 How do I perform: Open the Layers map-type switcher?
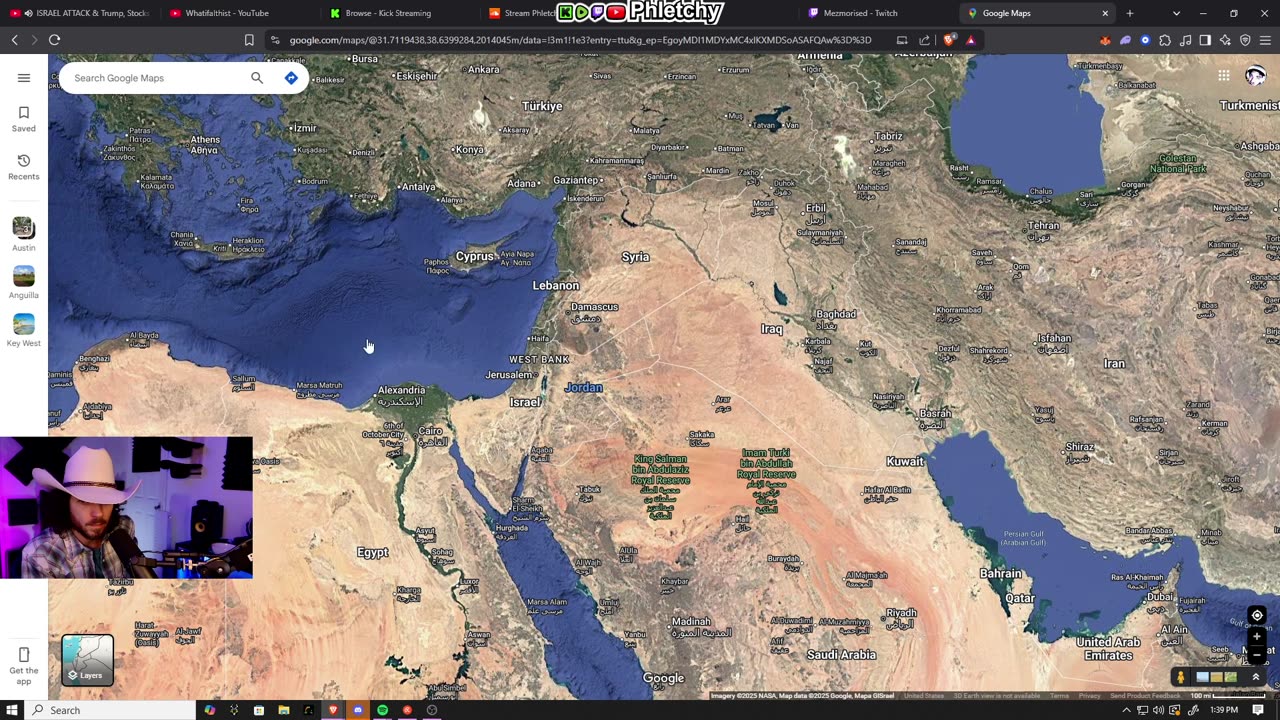88,660
